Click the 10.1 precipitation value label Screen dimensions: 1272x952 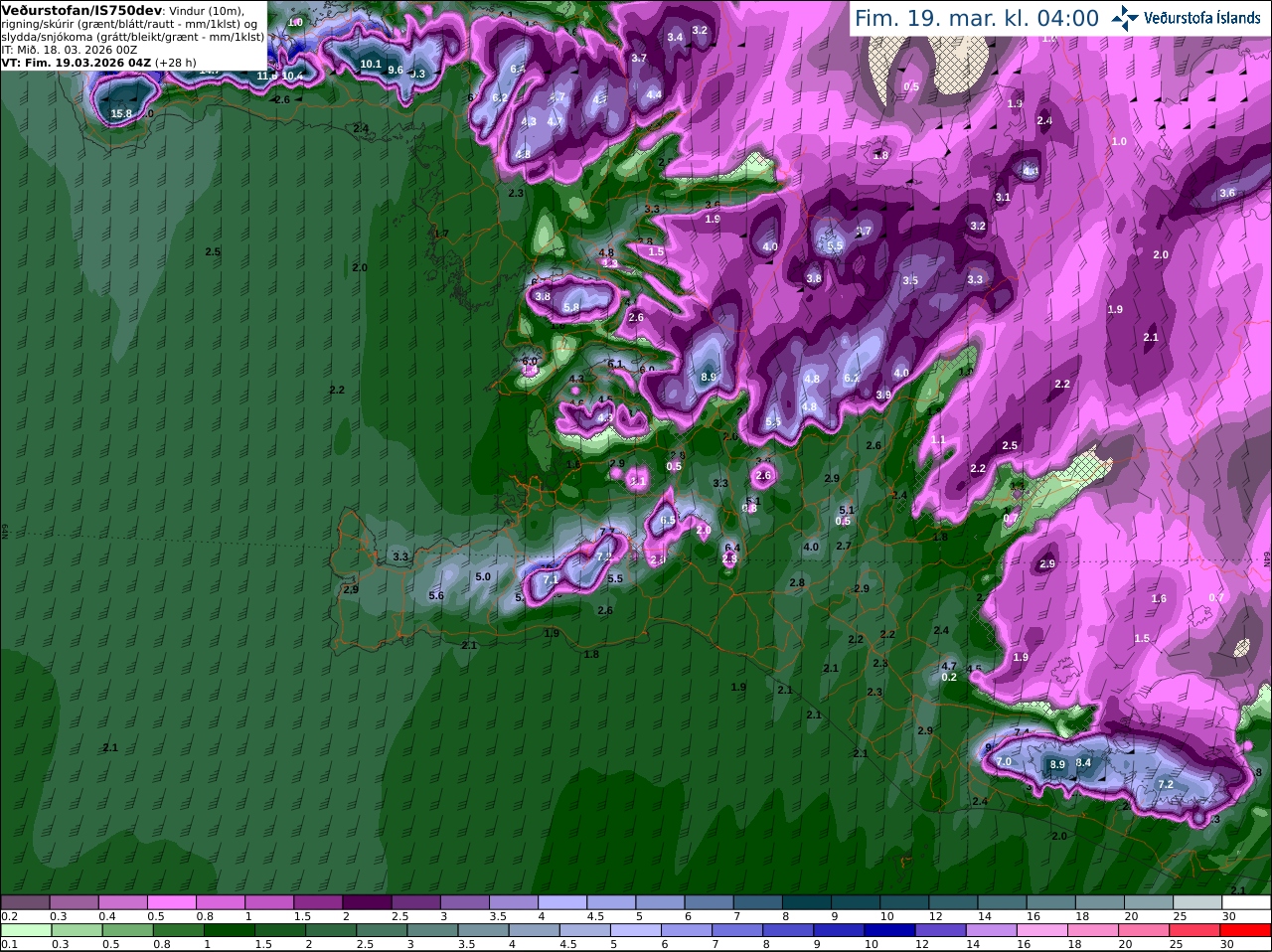[371, 64]
